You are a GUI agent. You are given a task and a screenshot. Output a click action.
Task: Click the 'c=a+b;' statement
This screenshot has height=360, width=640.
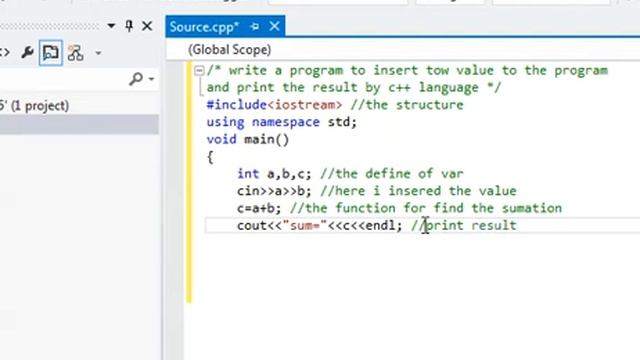[259, 208]
